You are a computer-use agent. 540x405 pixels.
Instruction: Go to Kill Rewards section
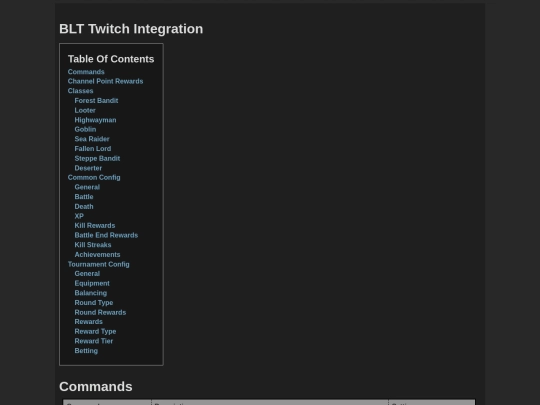coord(95,226)
